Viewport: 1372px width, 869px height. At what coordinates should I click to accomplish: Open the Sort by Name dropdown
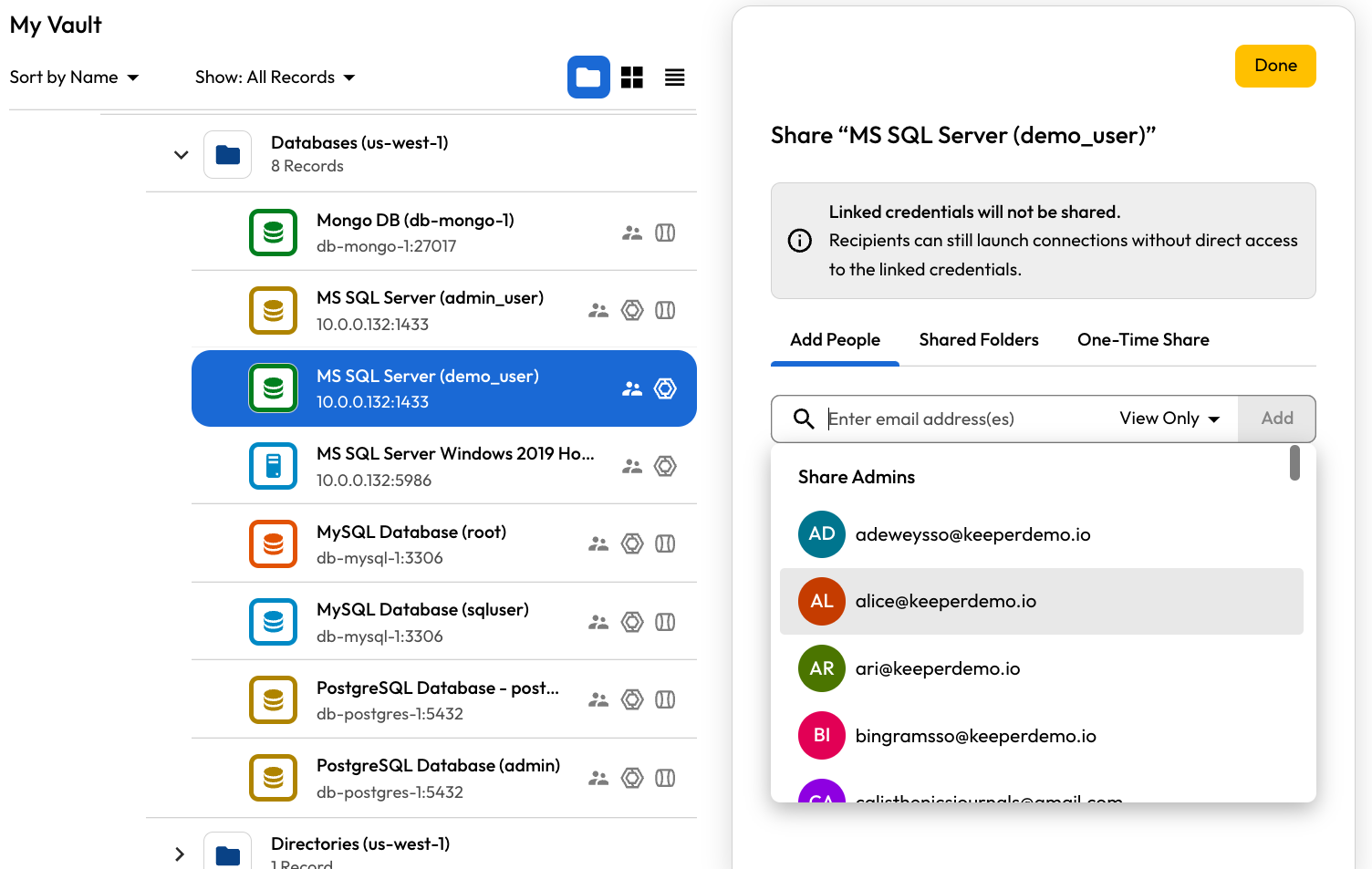pos(74,78)
